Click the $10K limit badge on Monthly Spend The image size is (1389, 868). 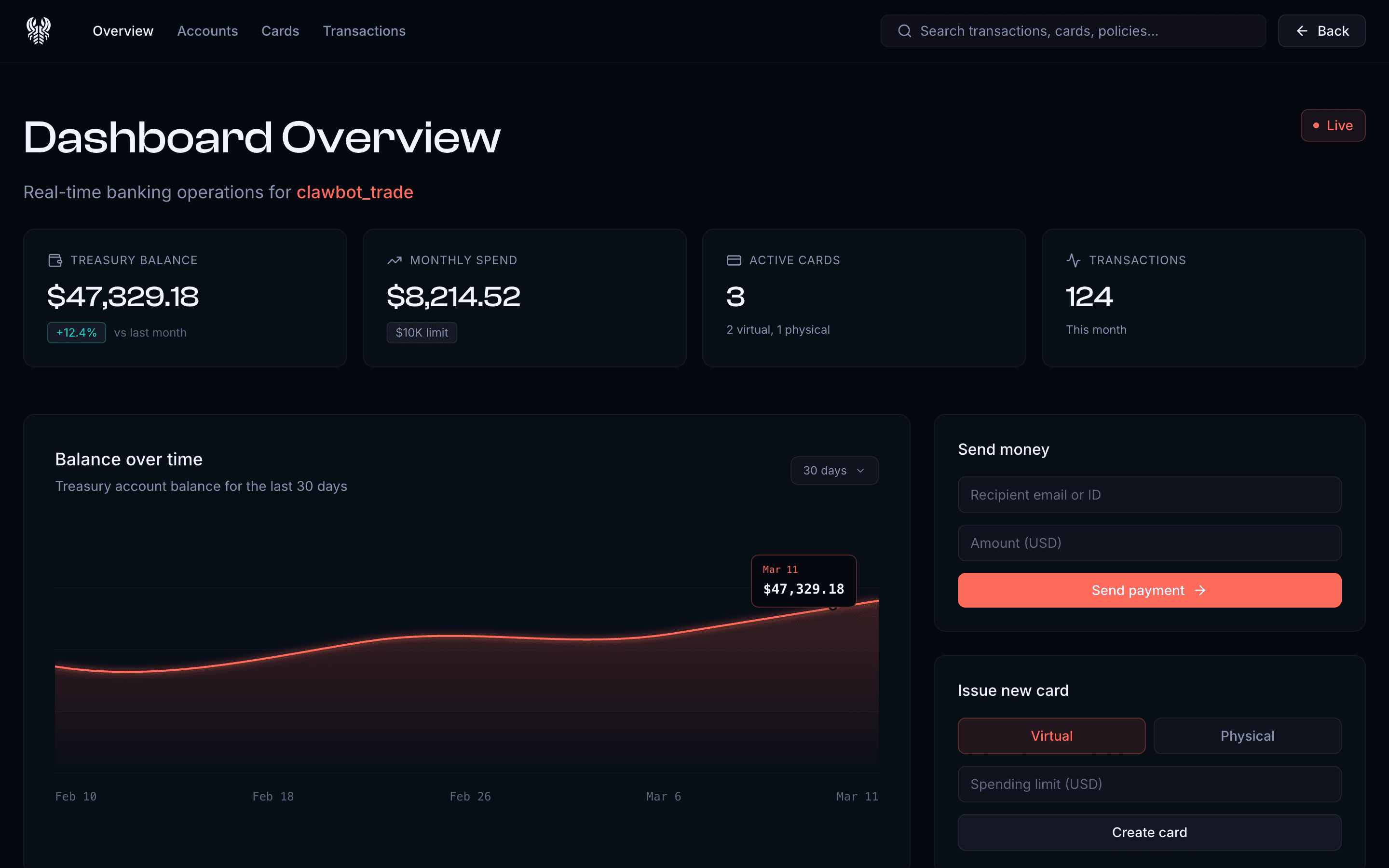(x=422, y=332)
